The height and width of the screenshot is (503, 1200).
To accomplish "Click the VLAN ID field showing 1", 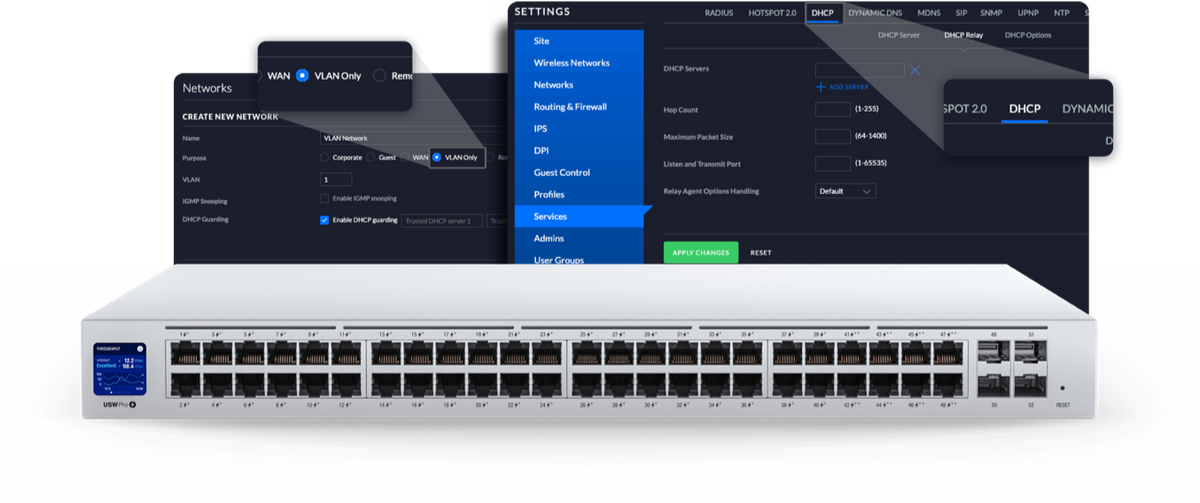I will 336,179.
